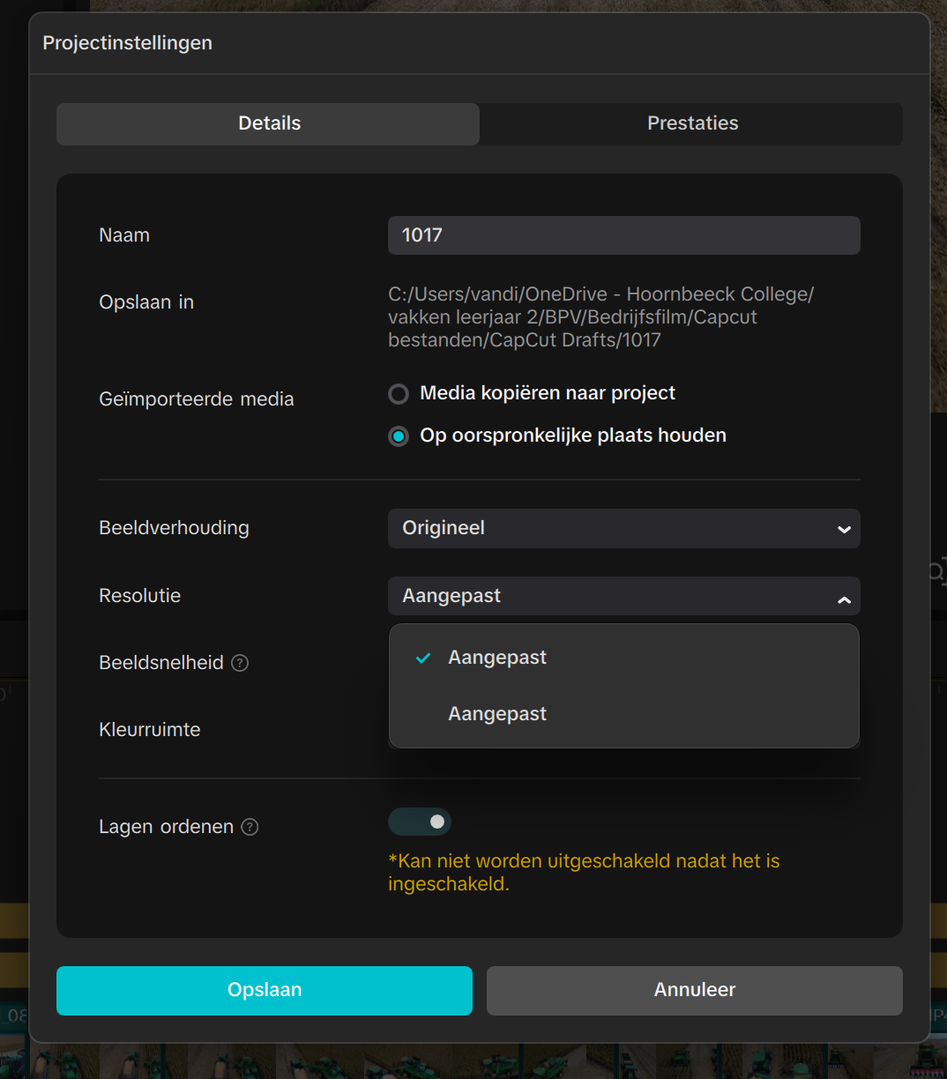Click the Projectinstellingen dialog title bar
This screenshot has width=947, height=1079.
pos(480,44)
